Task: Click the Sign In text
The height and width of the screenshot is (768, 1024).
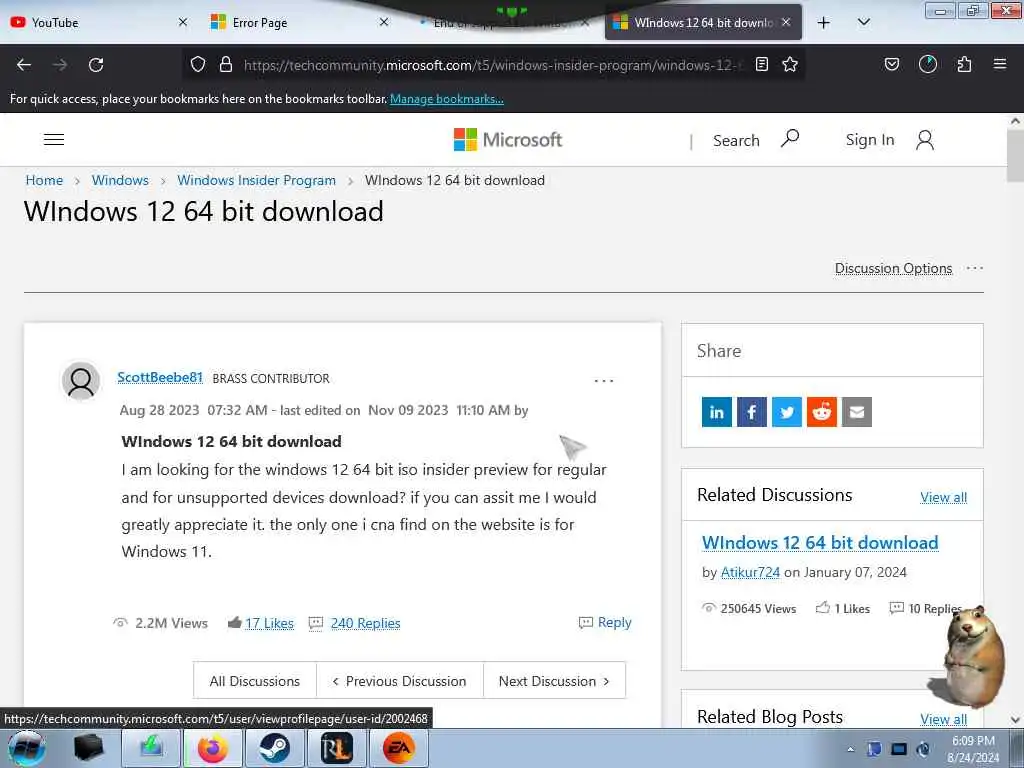Action: [x=870, y=140]
